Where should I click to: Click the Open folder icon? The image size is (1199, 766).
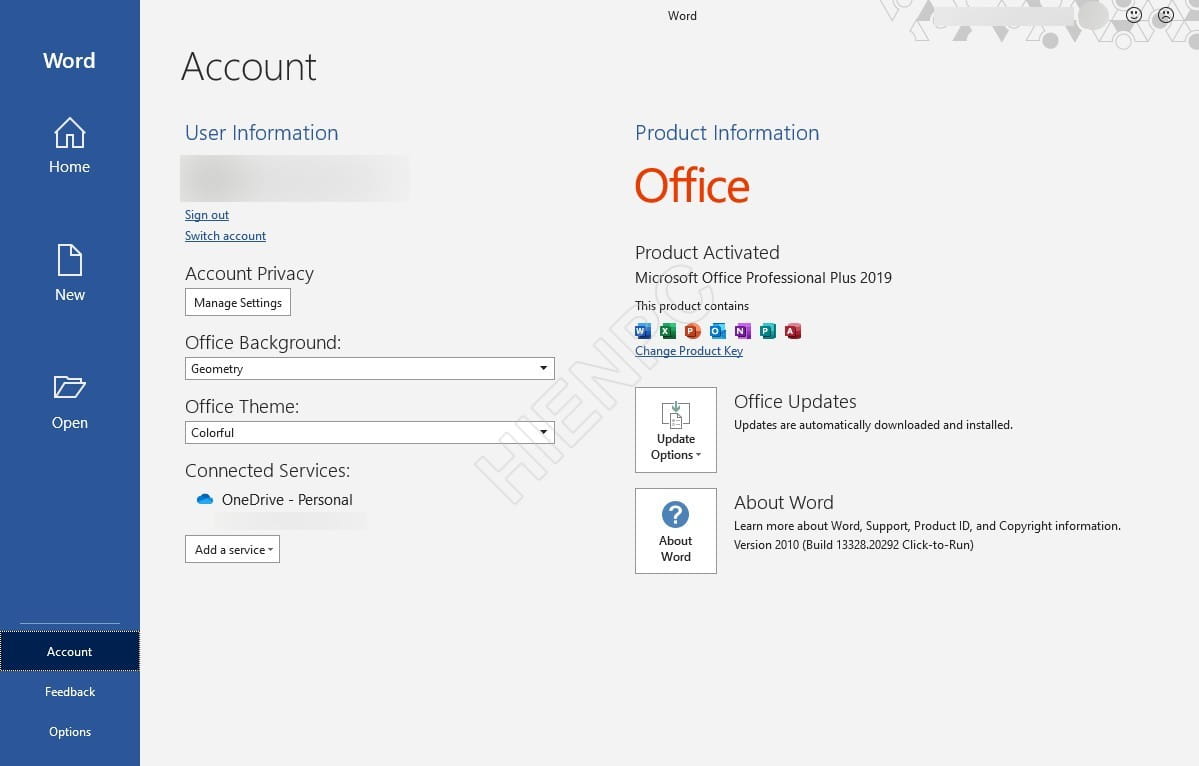(70, 387)
